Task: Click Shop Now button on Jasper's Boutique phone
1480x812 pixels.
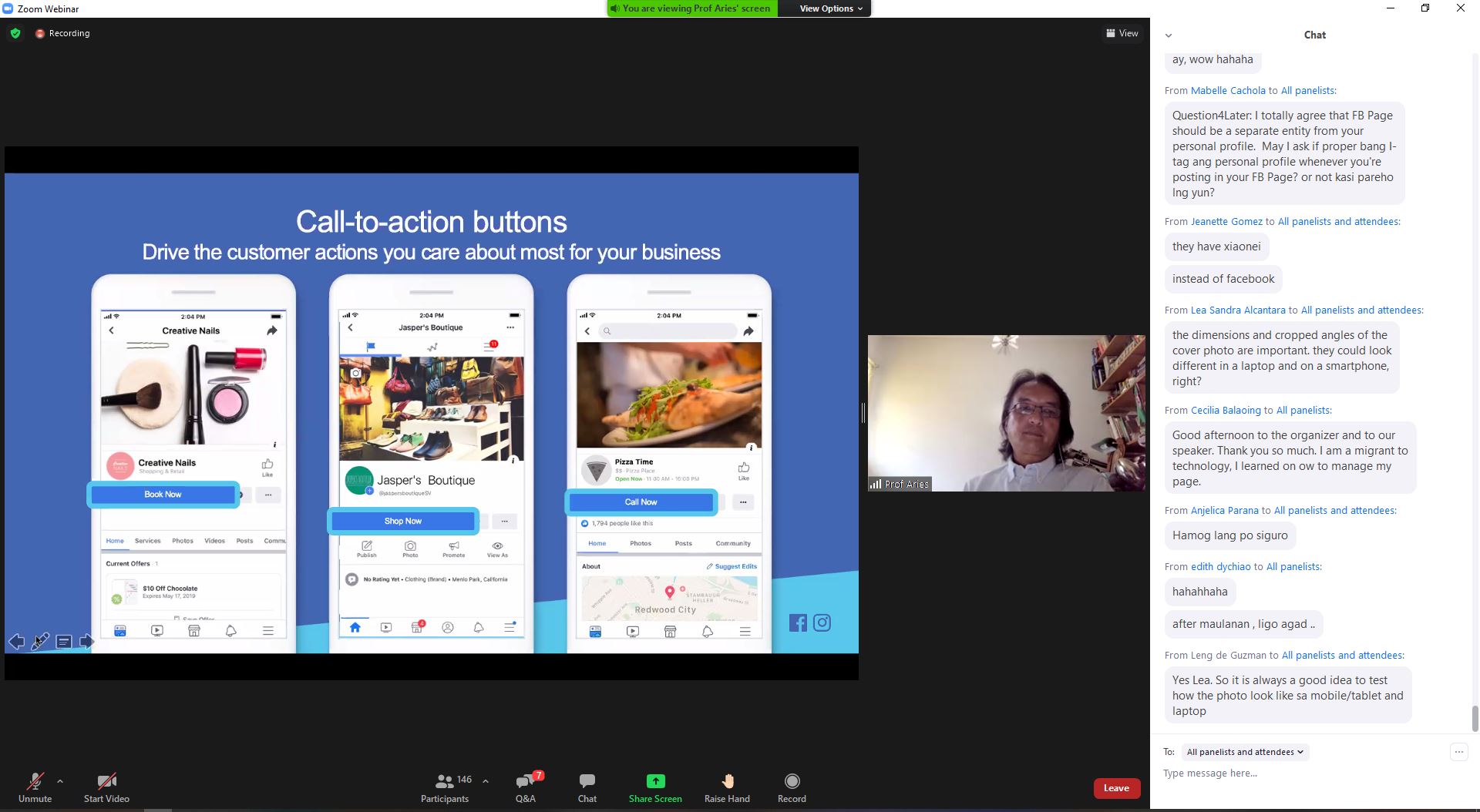Action: 403,522
